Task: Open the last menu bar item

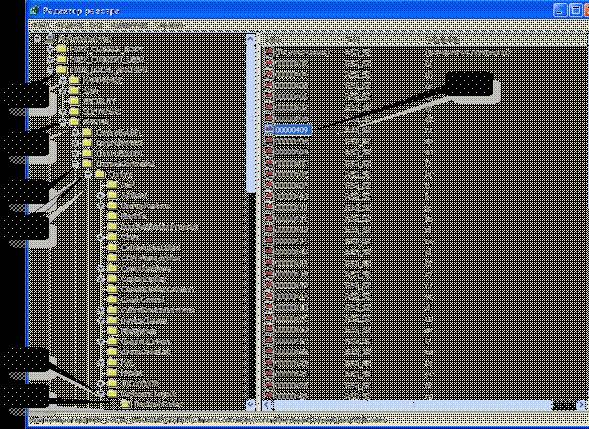Action: click(170, 26)
